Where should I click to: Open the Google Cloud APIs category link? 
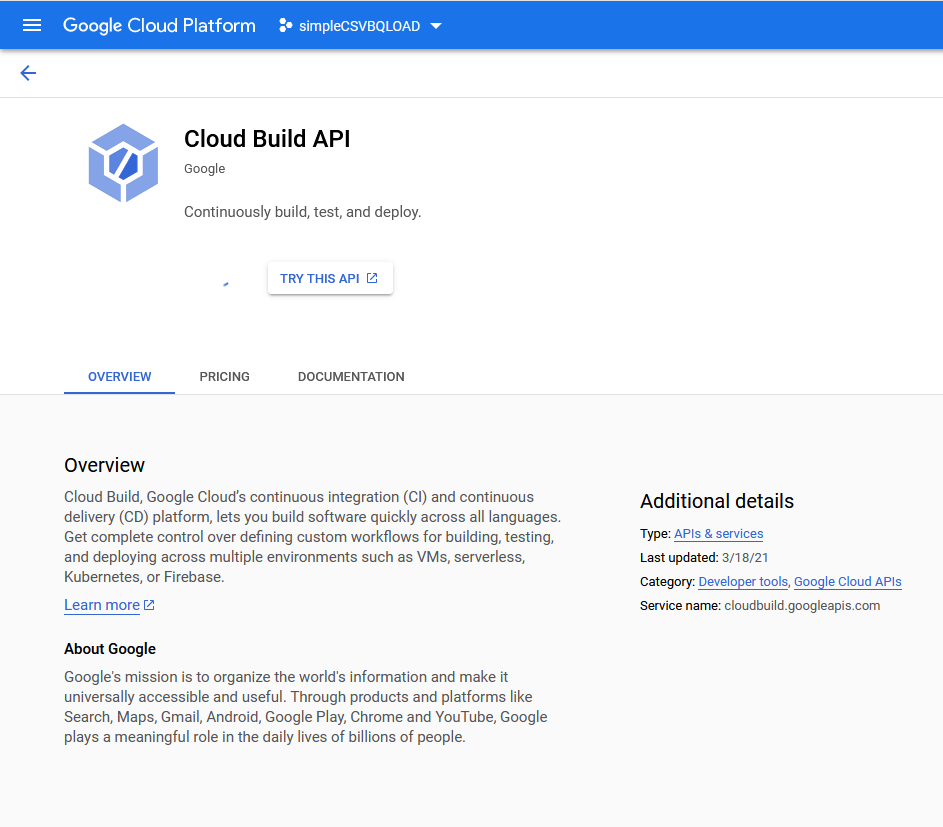pos(847,582)
